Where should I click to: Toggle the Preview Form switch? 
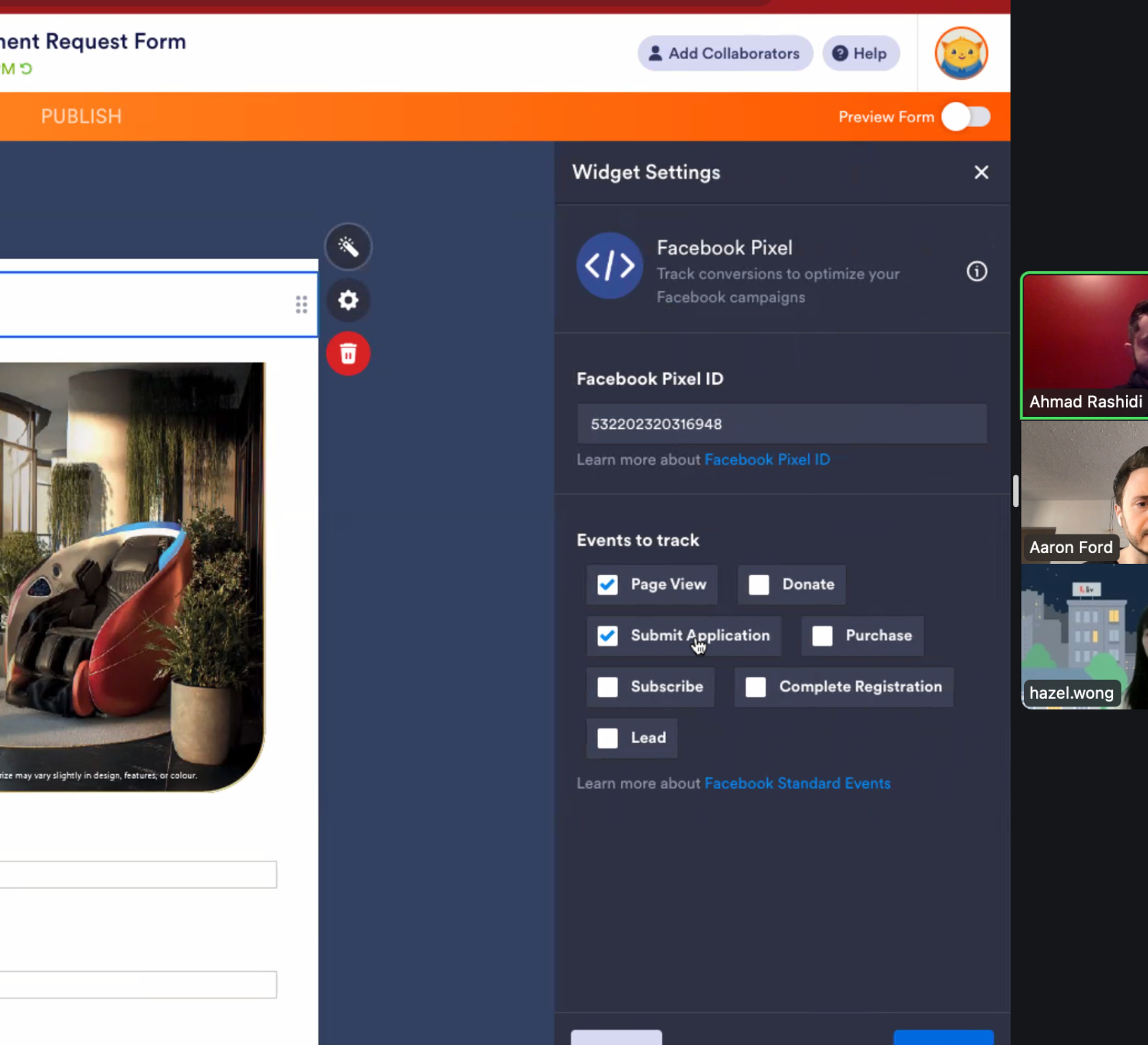(x=966, y=117)
